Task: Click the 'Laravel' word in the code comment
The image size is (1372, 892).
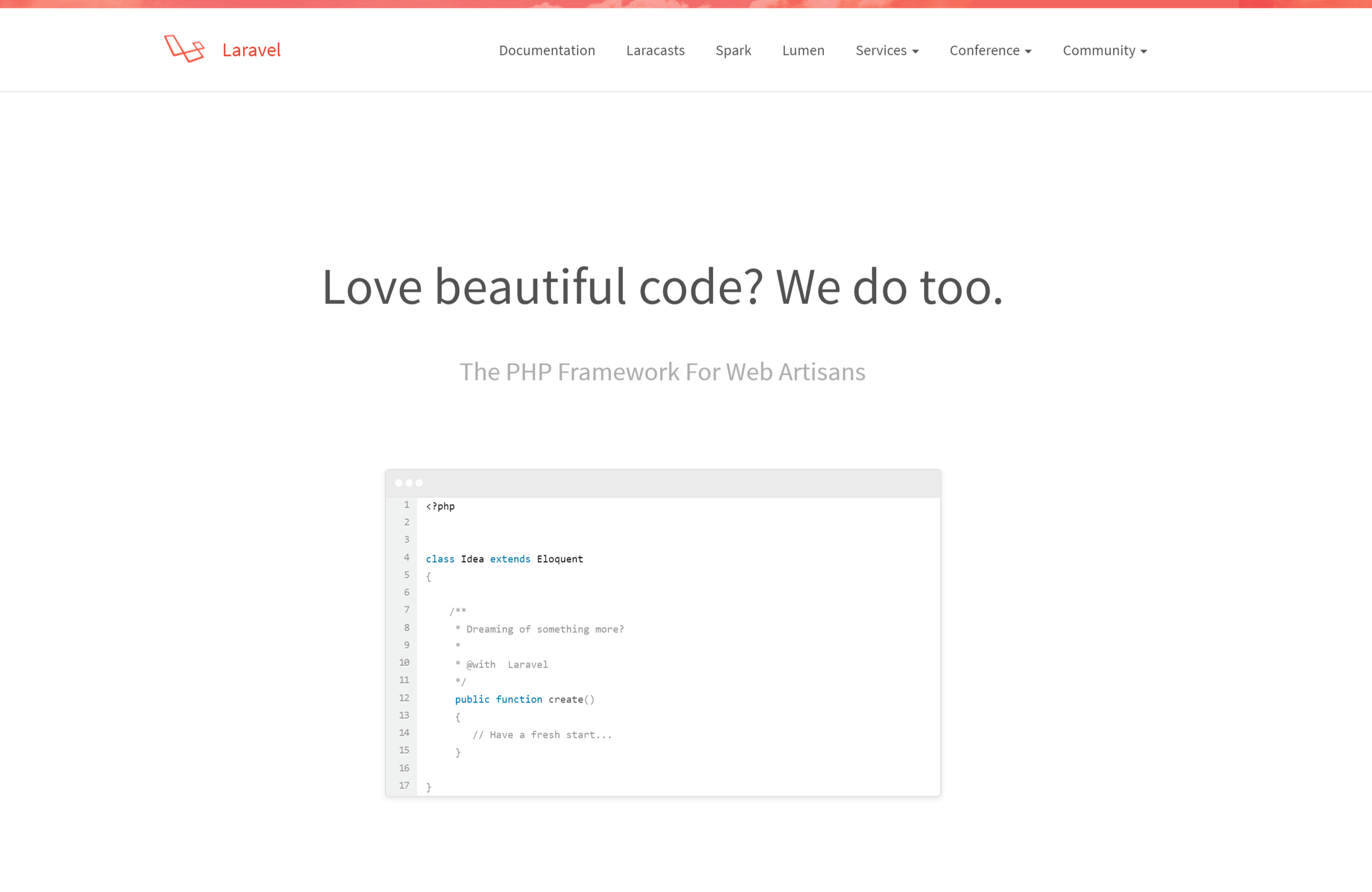Action: click(x=528, y=665)
